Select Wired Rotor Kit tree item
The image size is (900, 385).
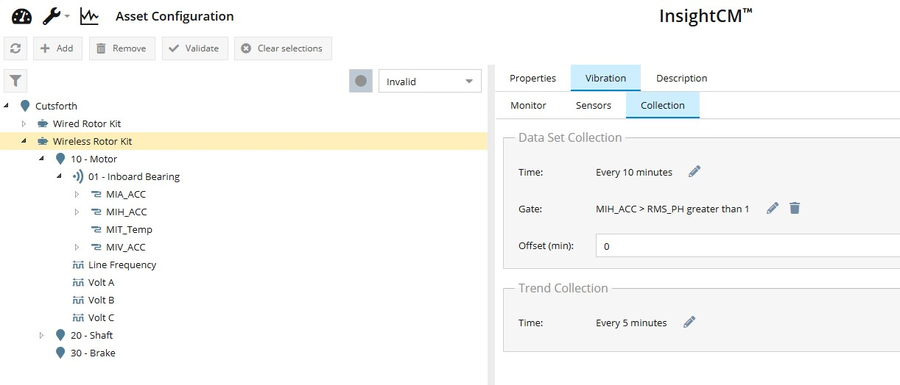click(x=87, y=124)
